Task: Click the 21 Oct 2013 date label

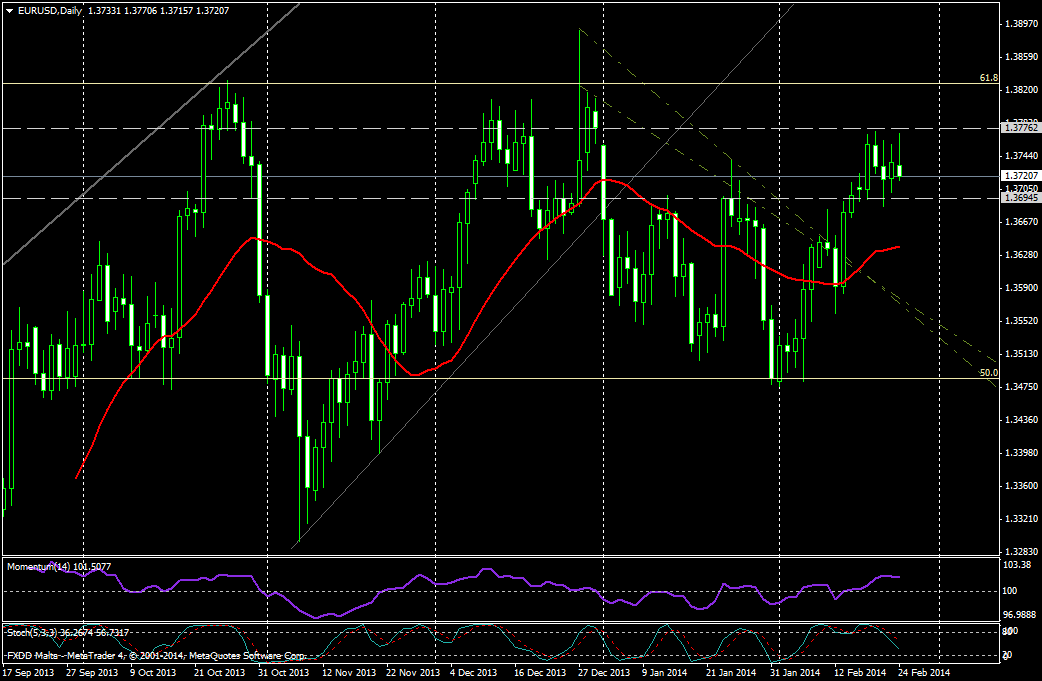Action: pos(220,673)
